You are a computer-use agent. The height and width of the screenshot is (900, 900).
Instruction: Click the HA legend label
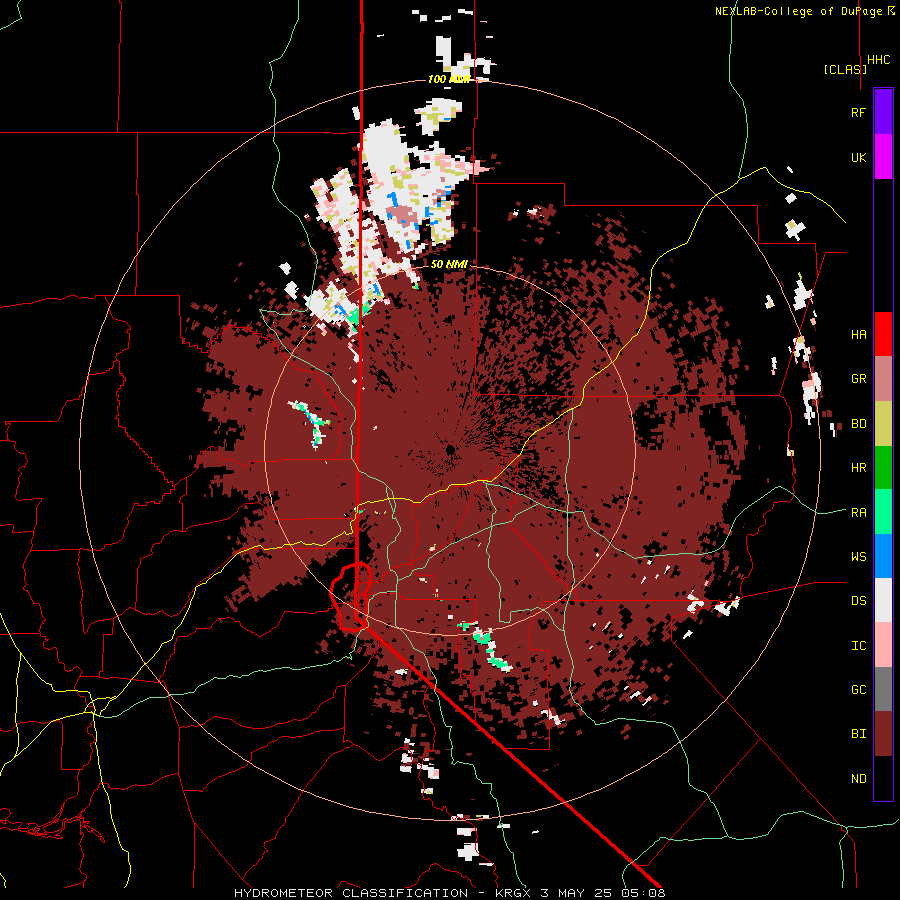858,335
